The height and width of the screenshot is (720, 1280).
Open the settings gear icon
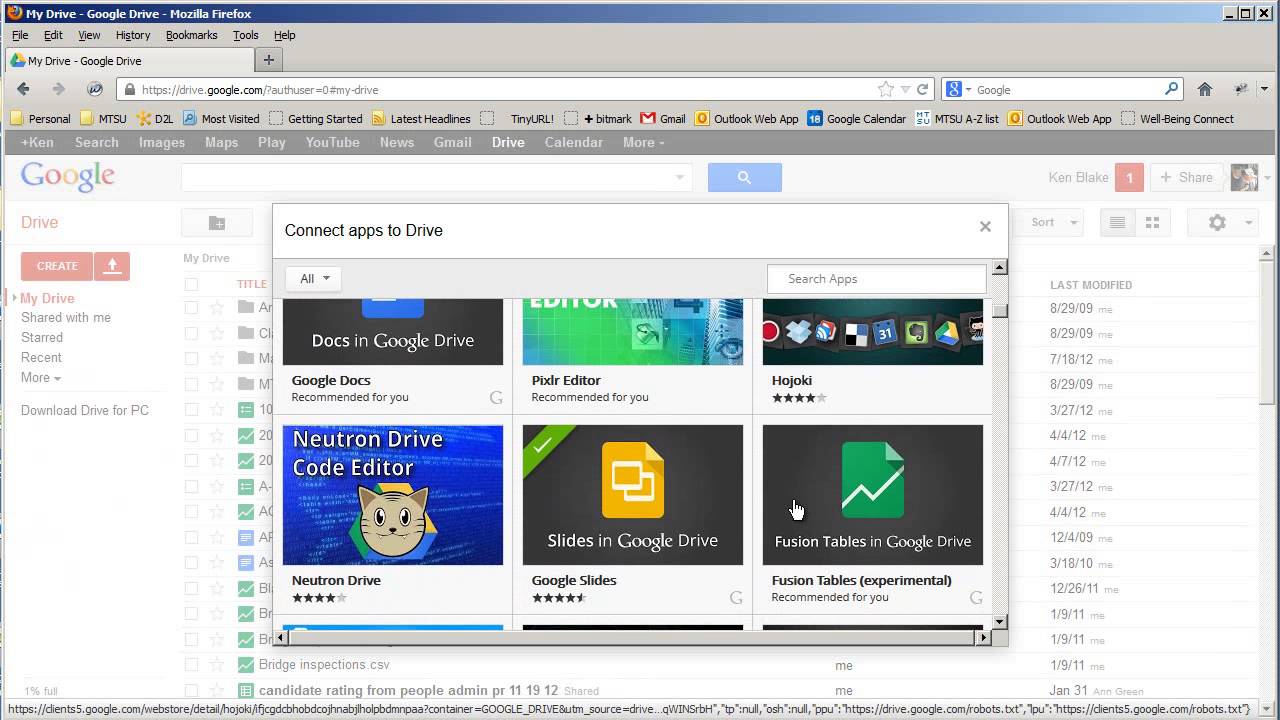tap(1217, 222)
